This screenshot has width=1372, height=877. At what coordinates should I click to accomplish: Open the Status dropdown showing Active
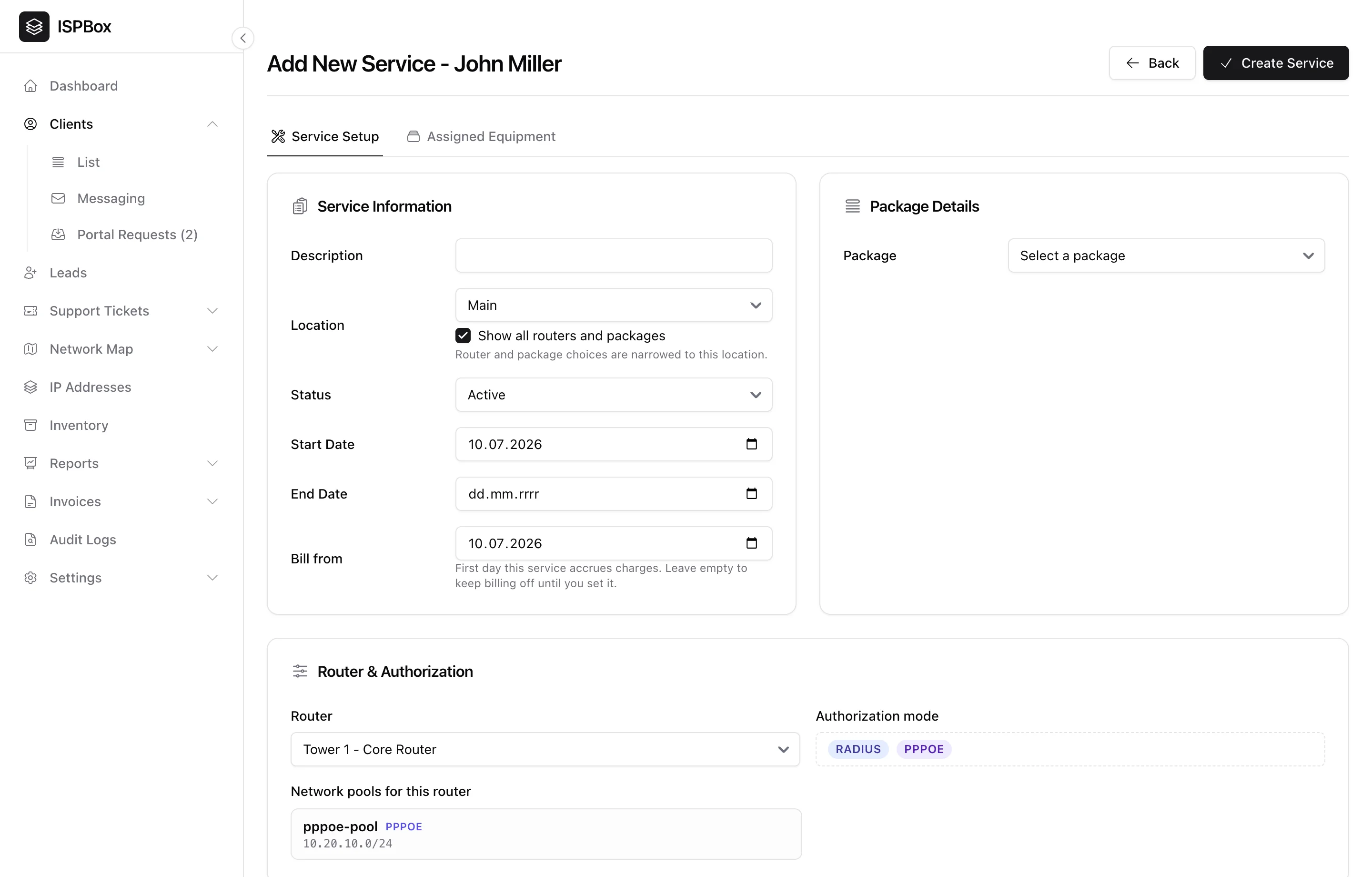tap(614, 395)
